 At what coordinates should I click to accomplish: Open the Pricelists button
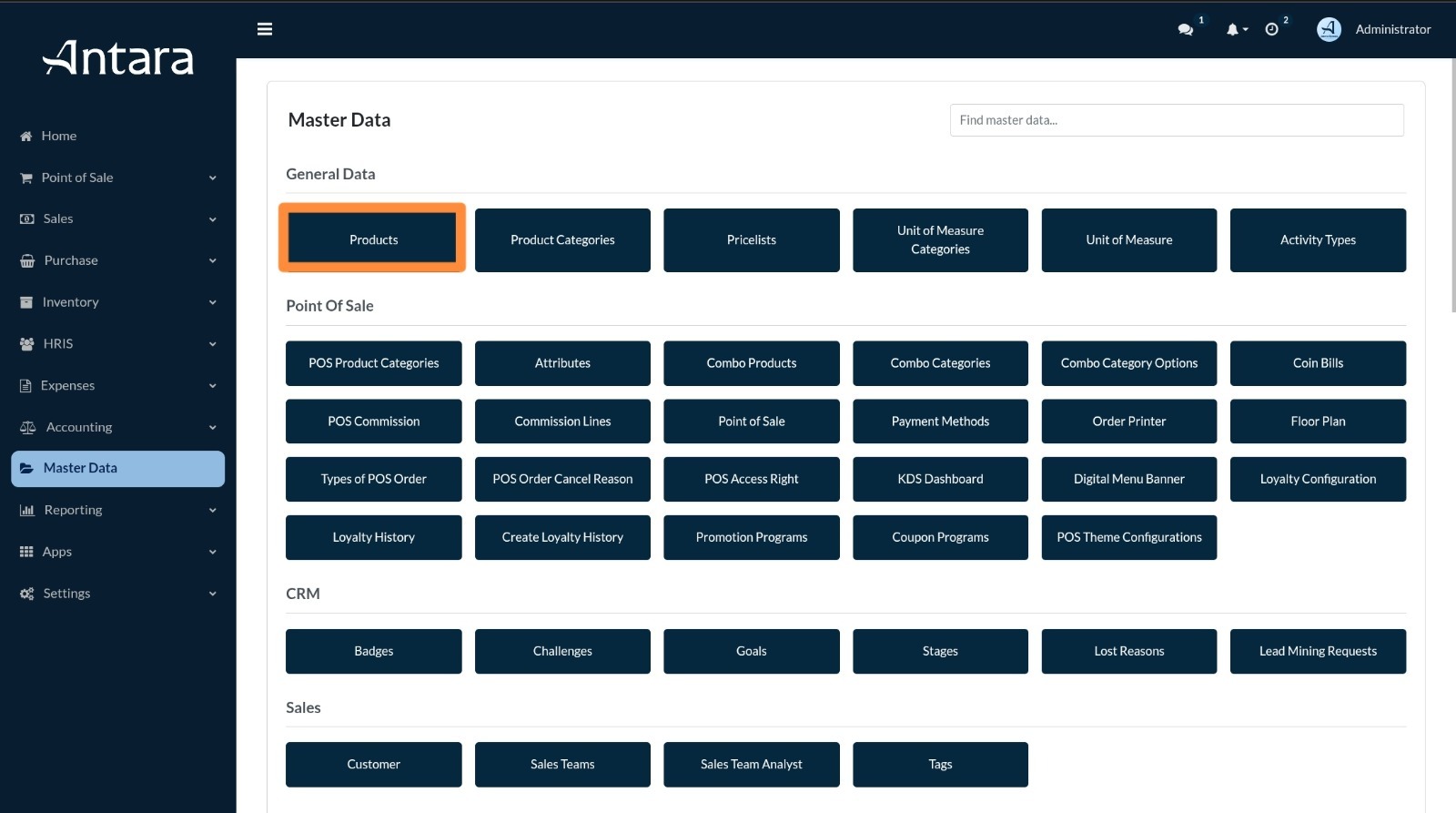coord(752,240)
